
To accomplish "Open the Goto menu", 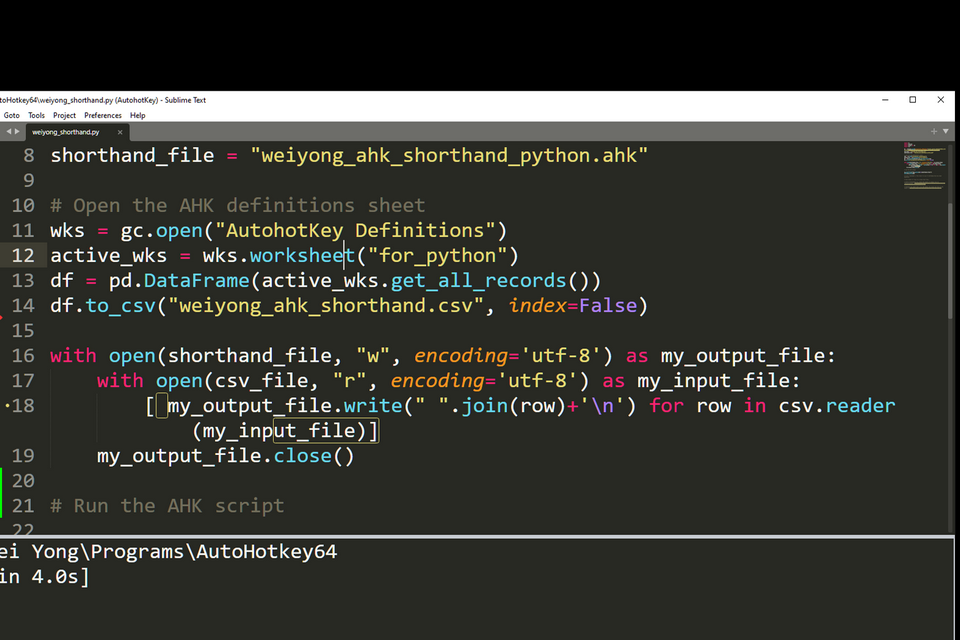I will (x=11, y=115).
